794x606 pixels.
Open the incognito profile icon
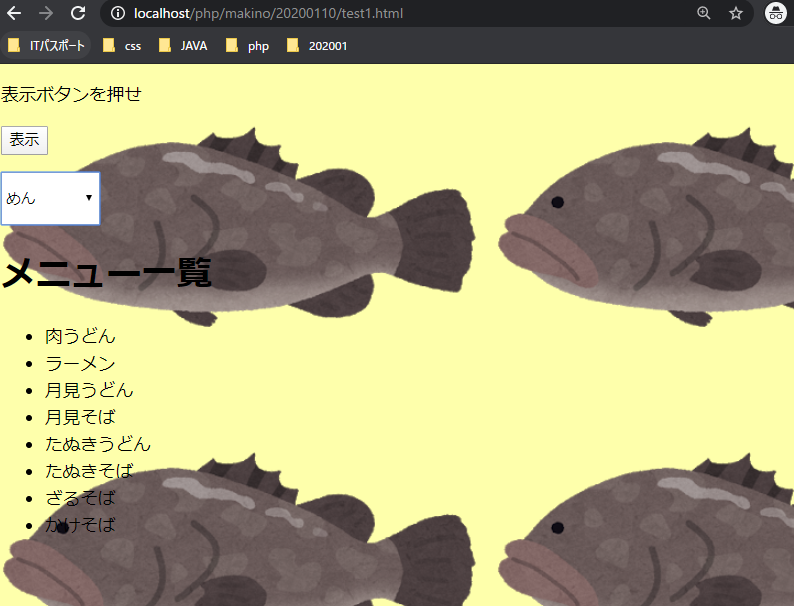(775, 13)
